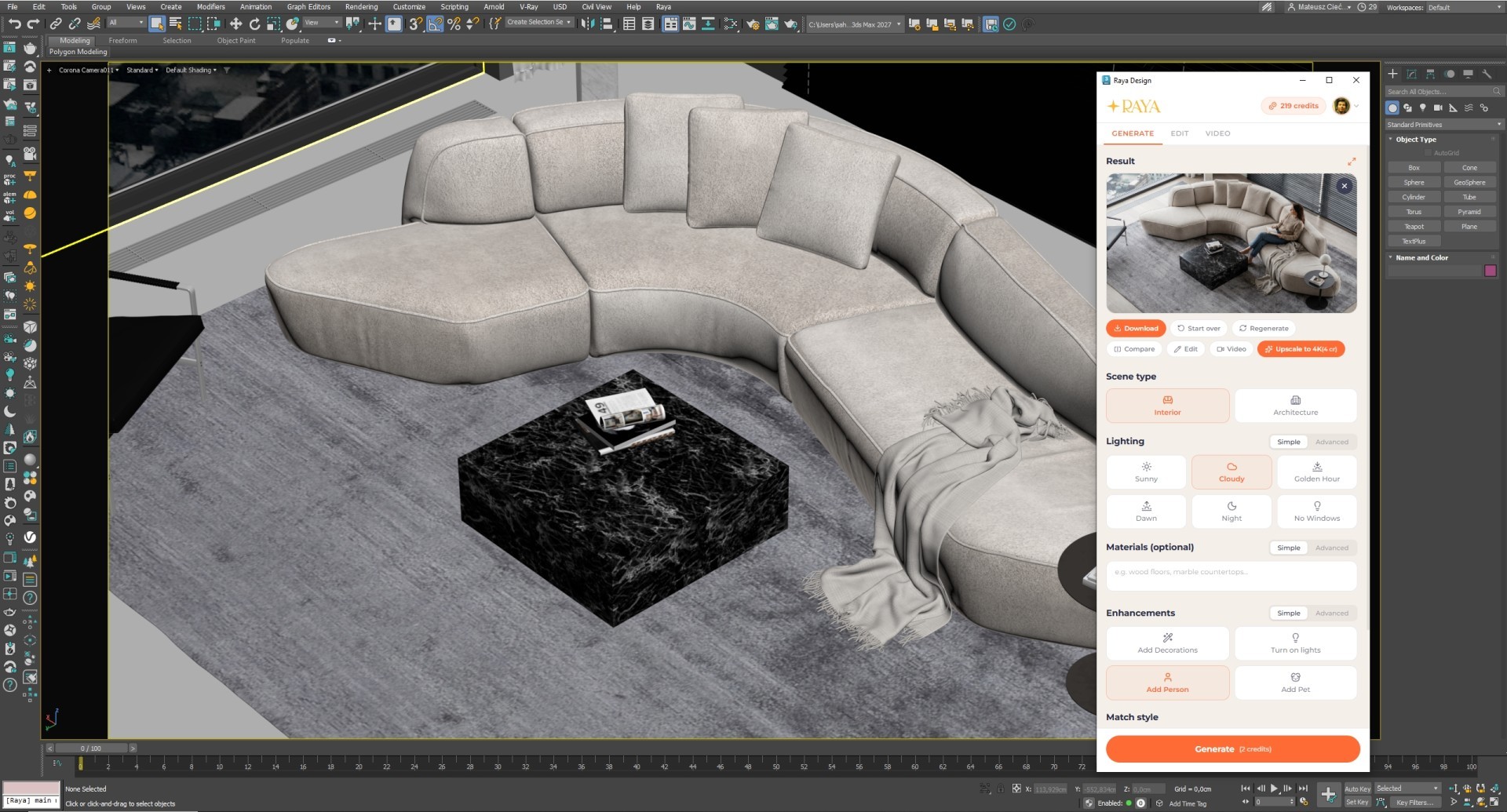Click the Raya result image thumbnail

[1231, 243]
